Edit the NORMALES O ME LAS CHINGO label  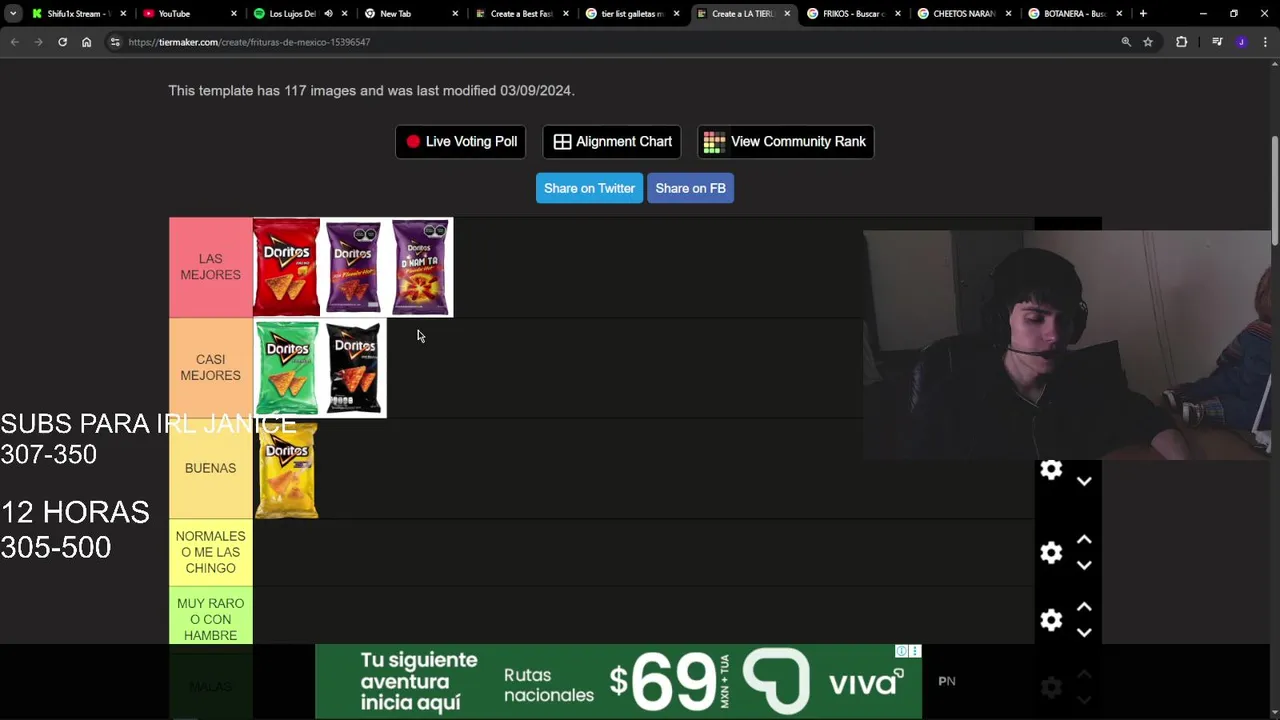210,552
